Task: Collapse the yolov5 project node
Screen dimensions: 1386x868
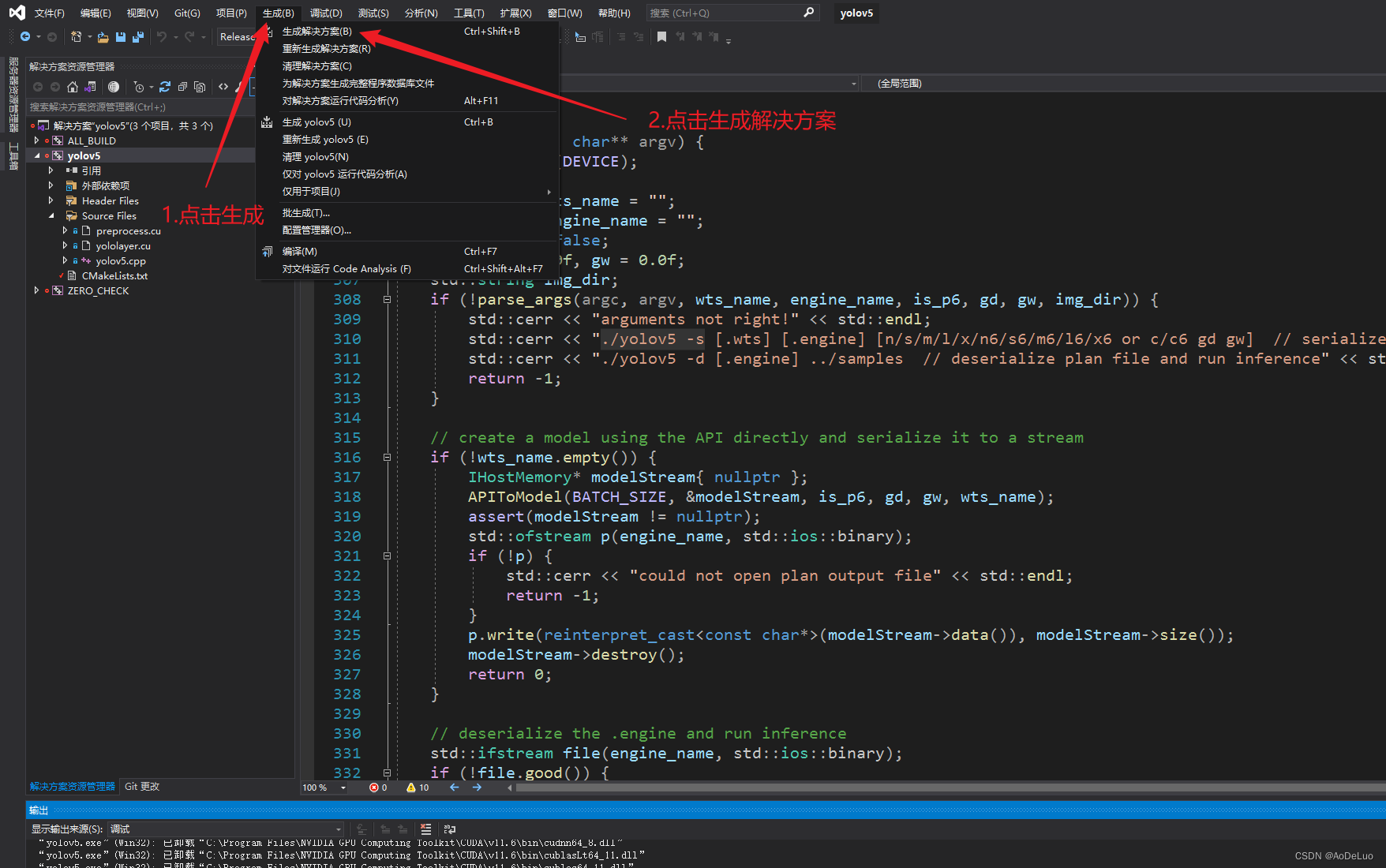Action: coord(36,155)
